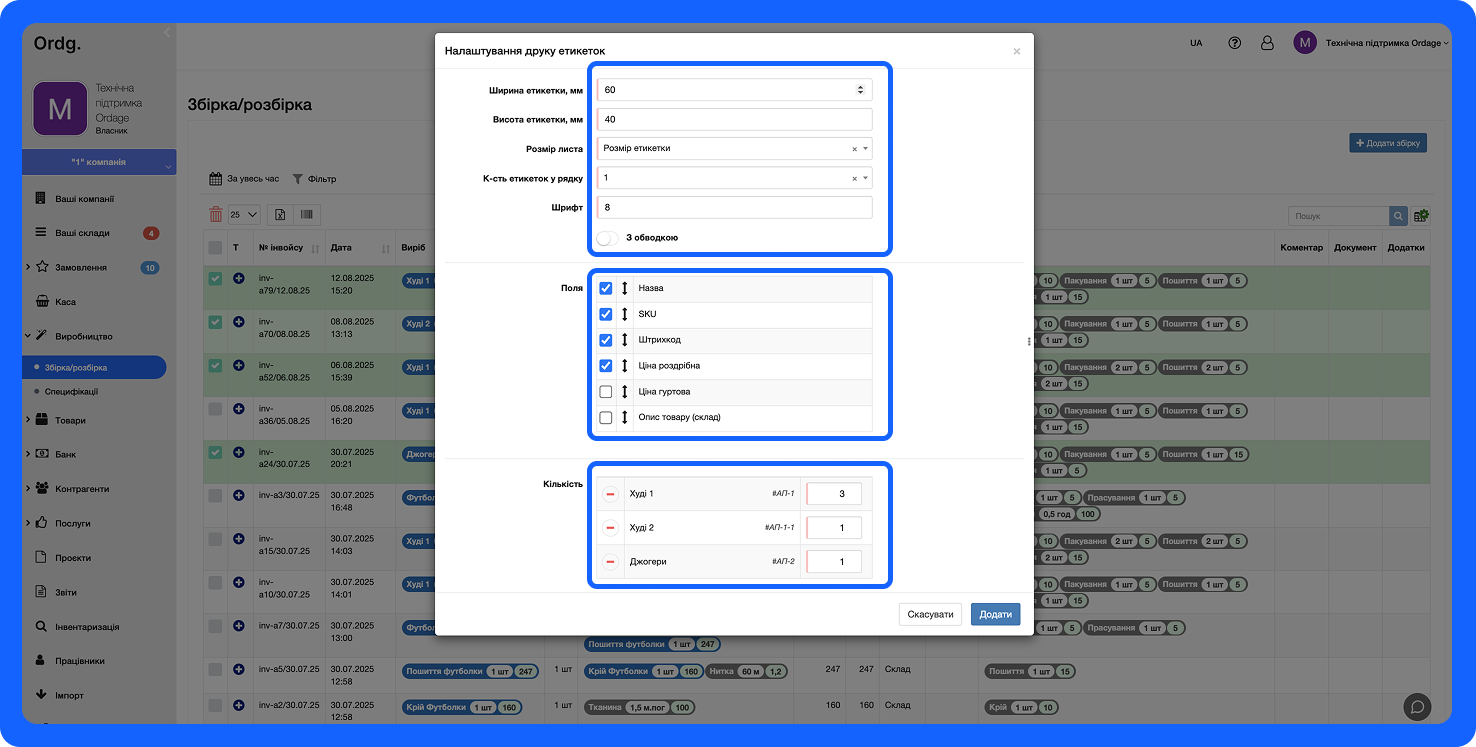The width and height of the screenshot is (1476, 747).
Task: Open Розмір листа dropdown
Action: [x=734, y=148]
